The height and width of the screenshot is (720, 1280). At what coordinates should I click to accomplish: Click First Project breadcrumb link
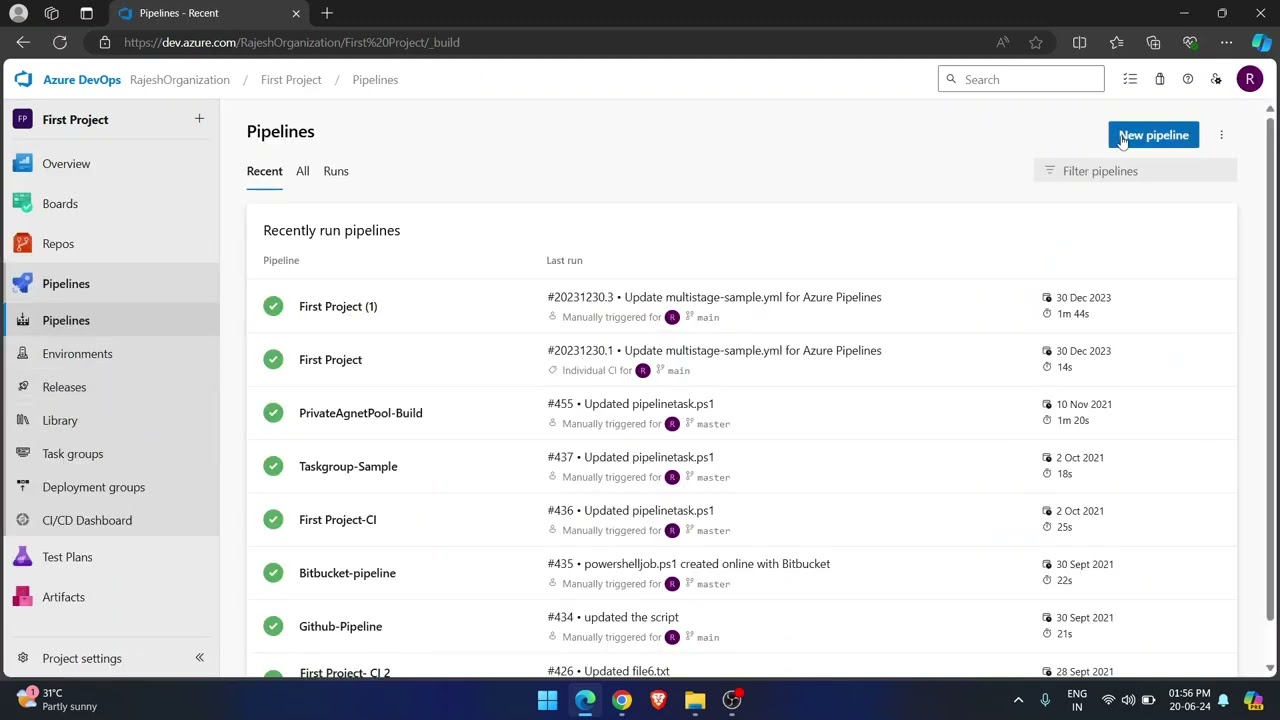point(291,80)
